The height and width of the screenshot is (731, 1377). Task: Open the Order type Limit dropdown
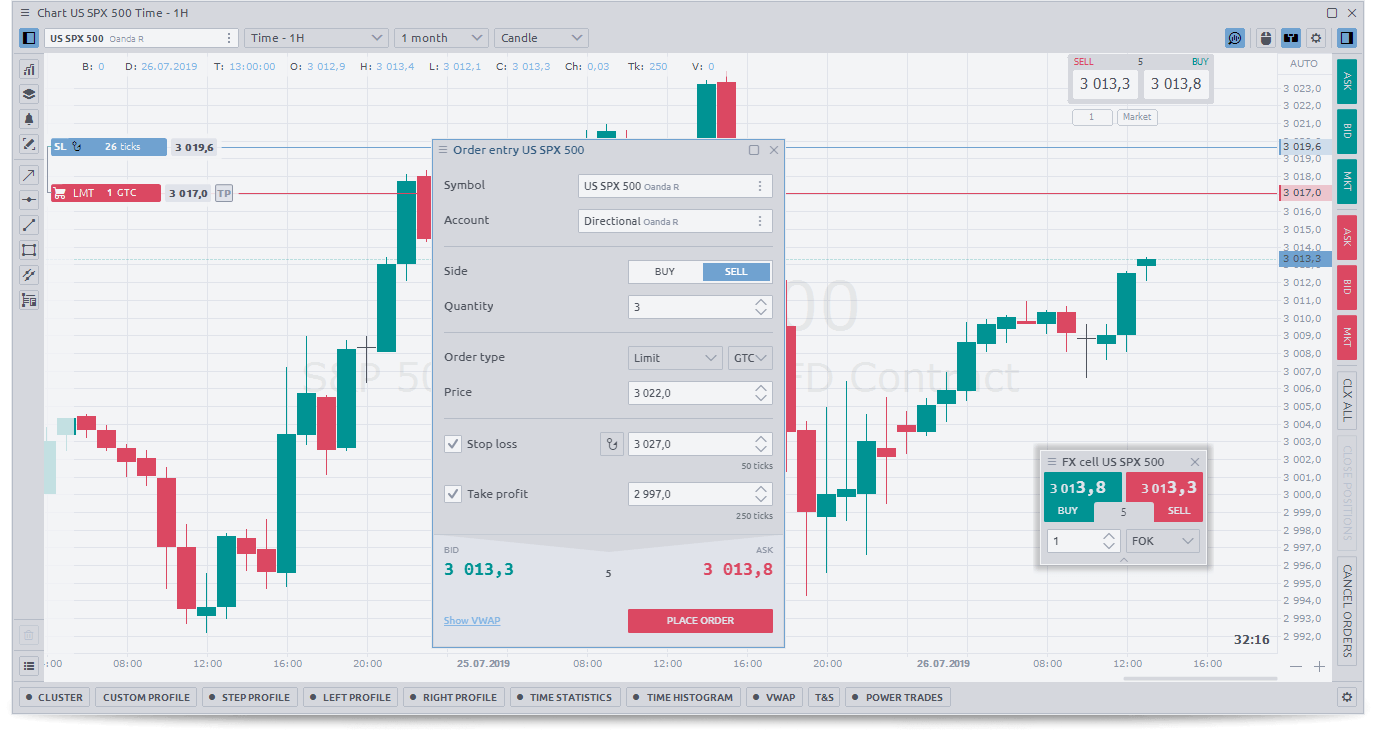(675, 358)
